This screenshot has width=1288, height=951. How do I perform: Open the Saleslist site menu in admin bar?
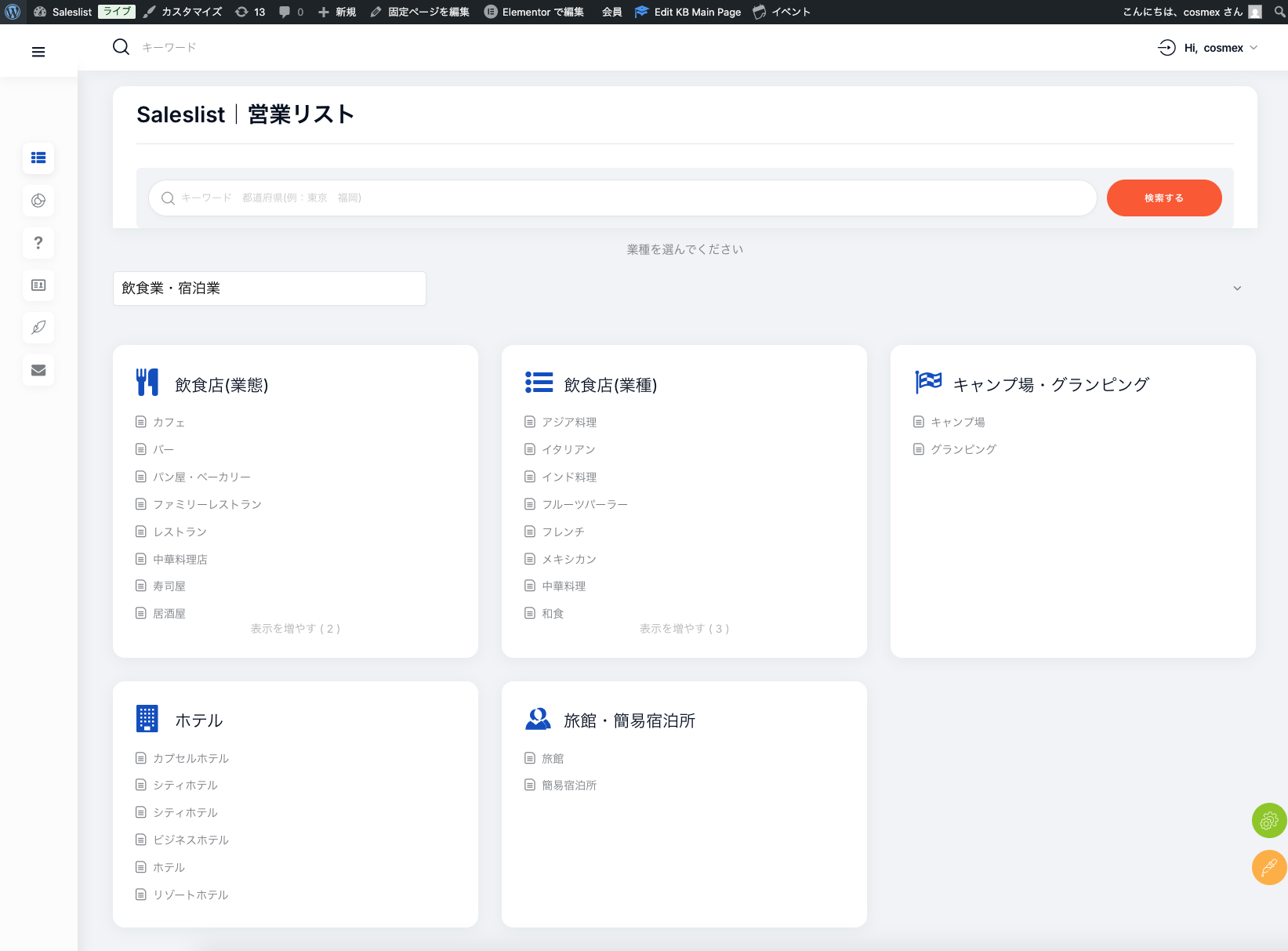click(x=63, y=12)
